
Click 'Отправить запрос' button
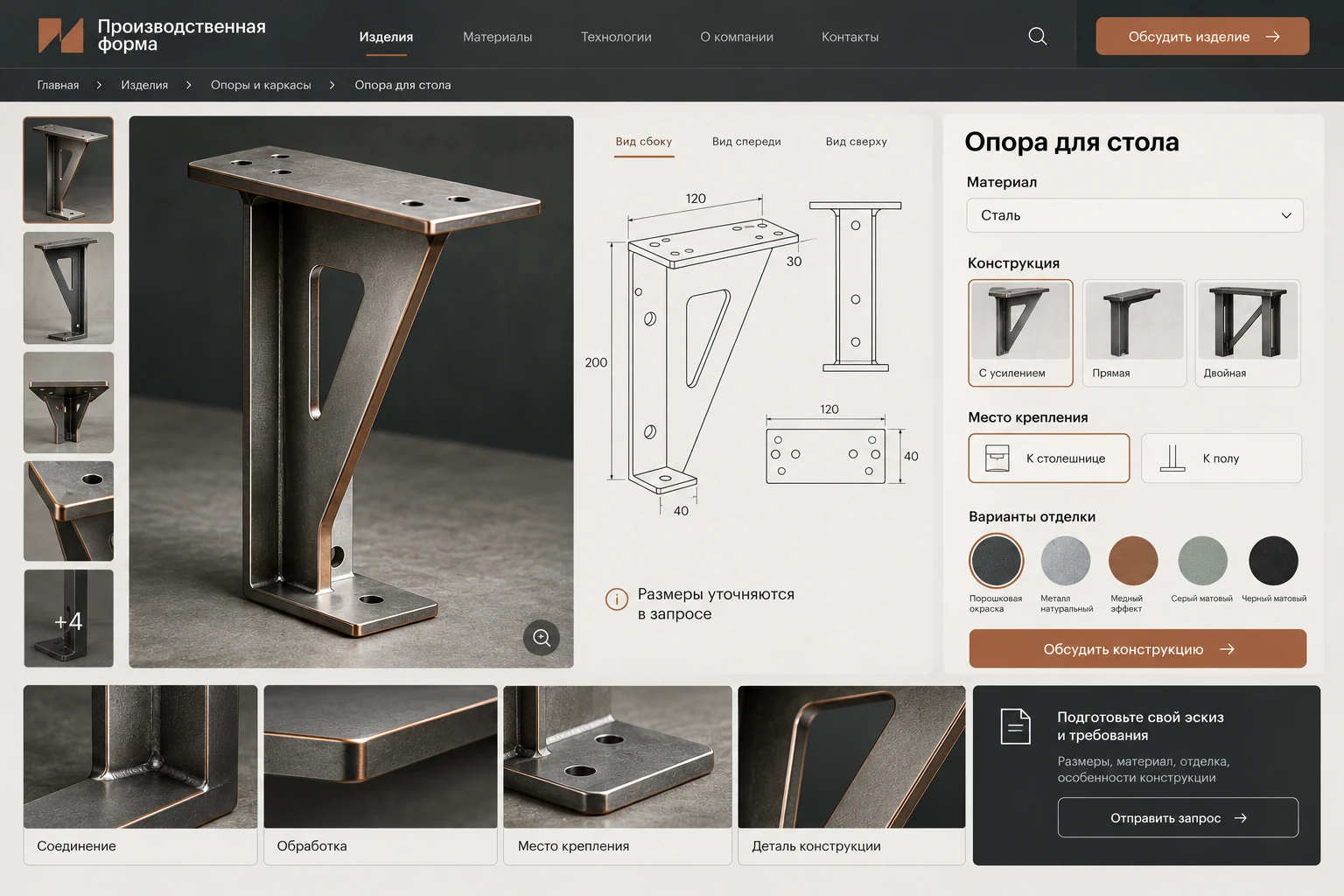[x=1178, y=818]
